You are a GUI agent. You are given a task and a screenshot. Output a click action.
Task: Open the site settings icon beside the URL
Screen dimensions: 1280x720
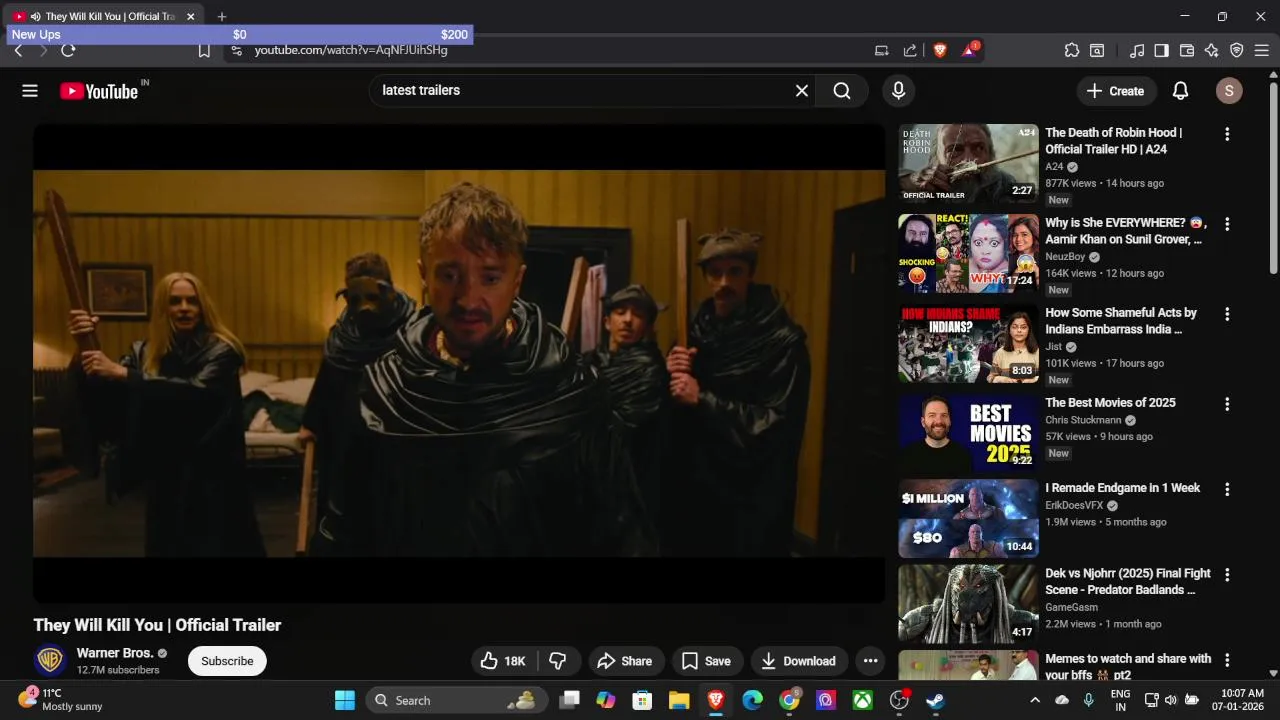point(236,50)
